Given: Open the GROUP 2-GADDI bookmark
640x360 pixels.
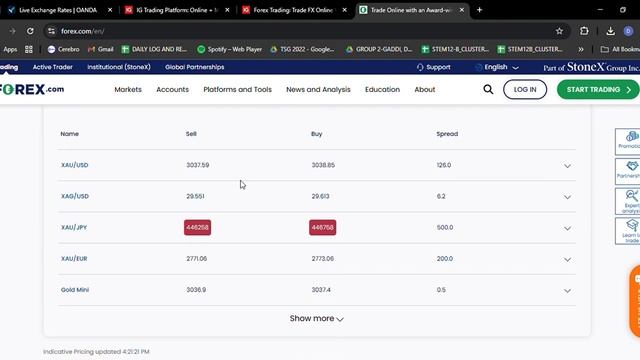Looking at the screenshot, I should 379,49.
